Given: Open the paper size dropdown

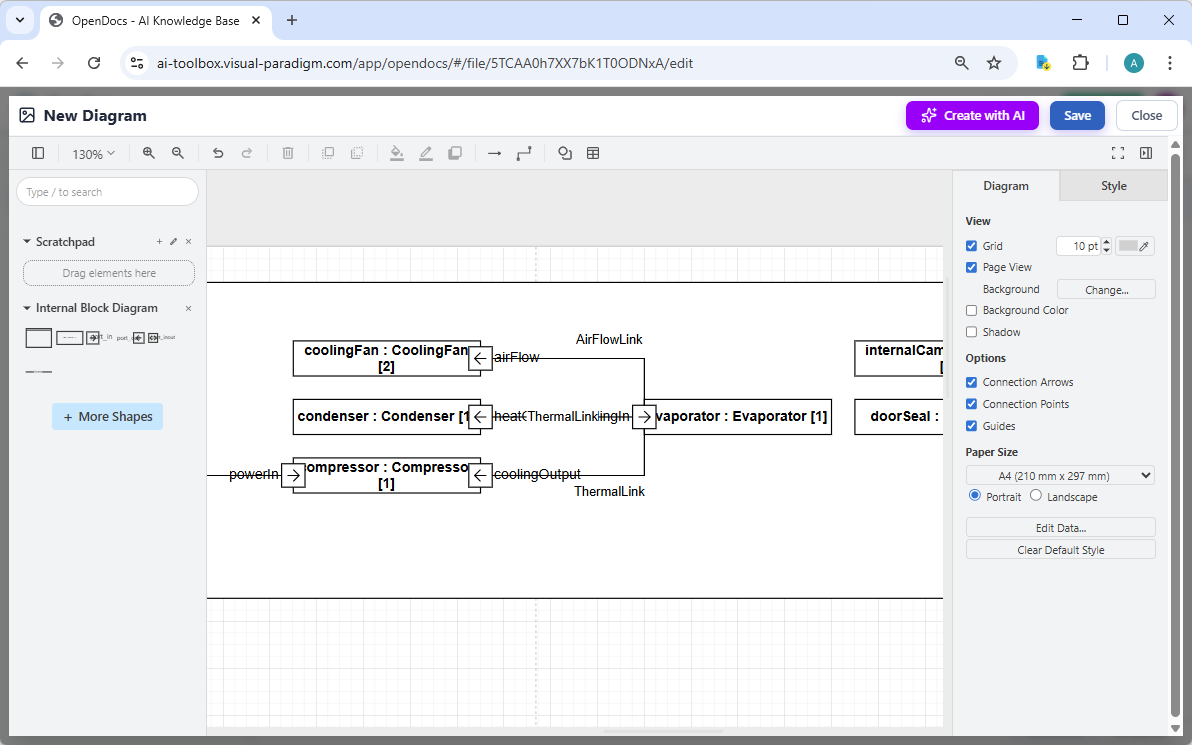Looking at the screenshot, I should point(1059,475).
